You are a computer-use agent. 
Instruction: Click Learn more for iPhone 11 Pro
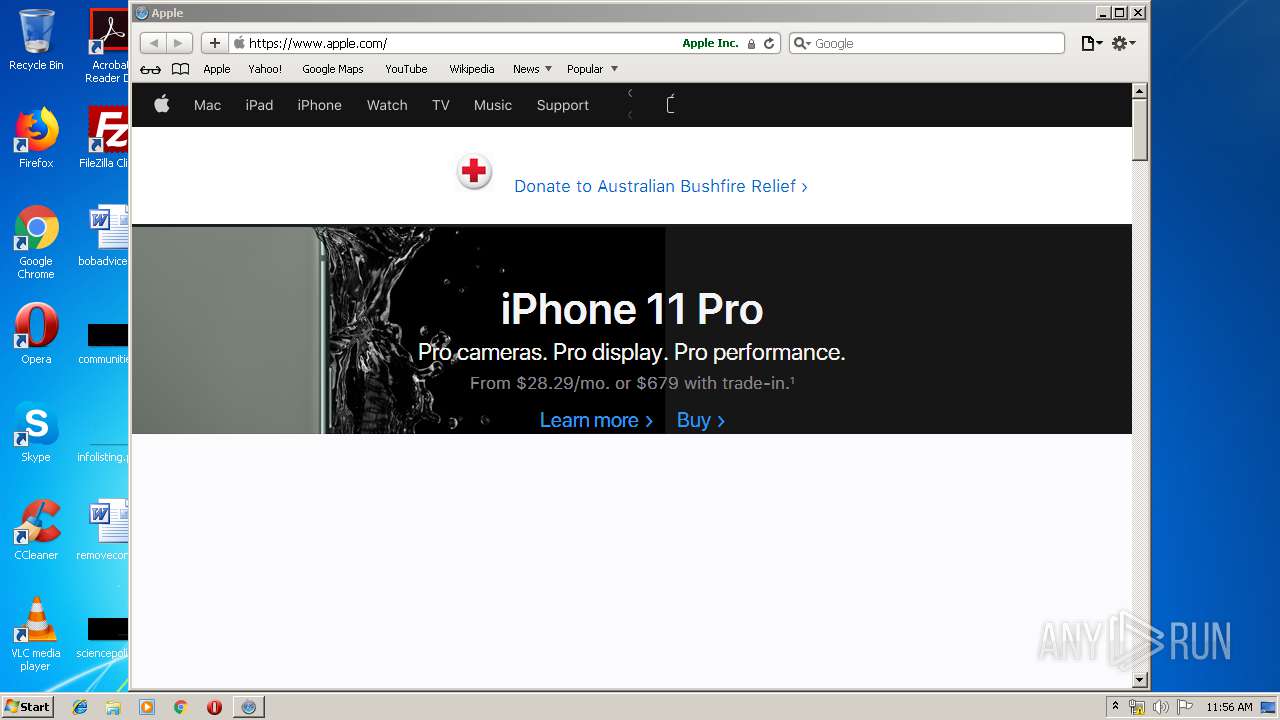coord(596,420)
